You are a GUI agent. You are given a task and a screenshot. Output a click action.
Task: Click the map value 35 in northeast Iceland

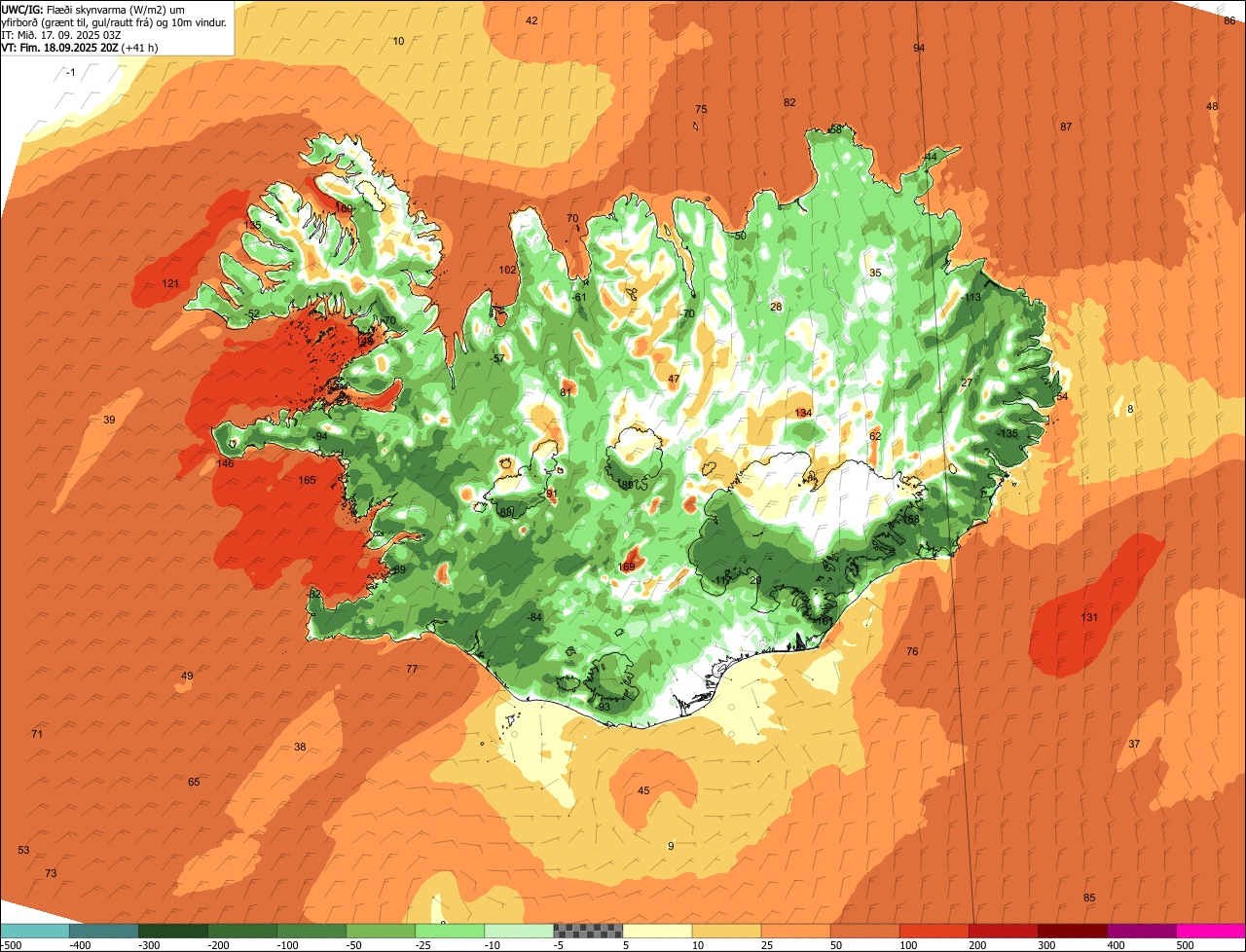(x=875, y=274)
